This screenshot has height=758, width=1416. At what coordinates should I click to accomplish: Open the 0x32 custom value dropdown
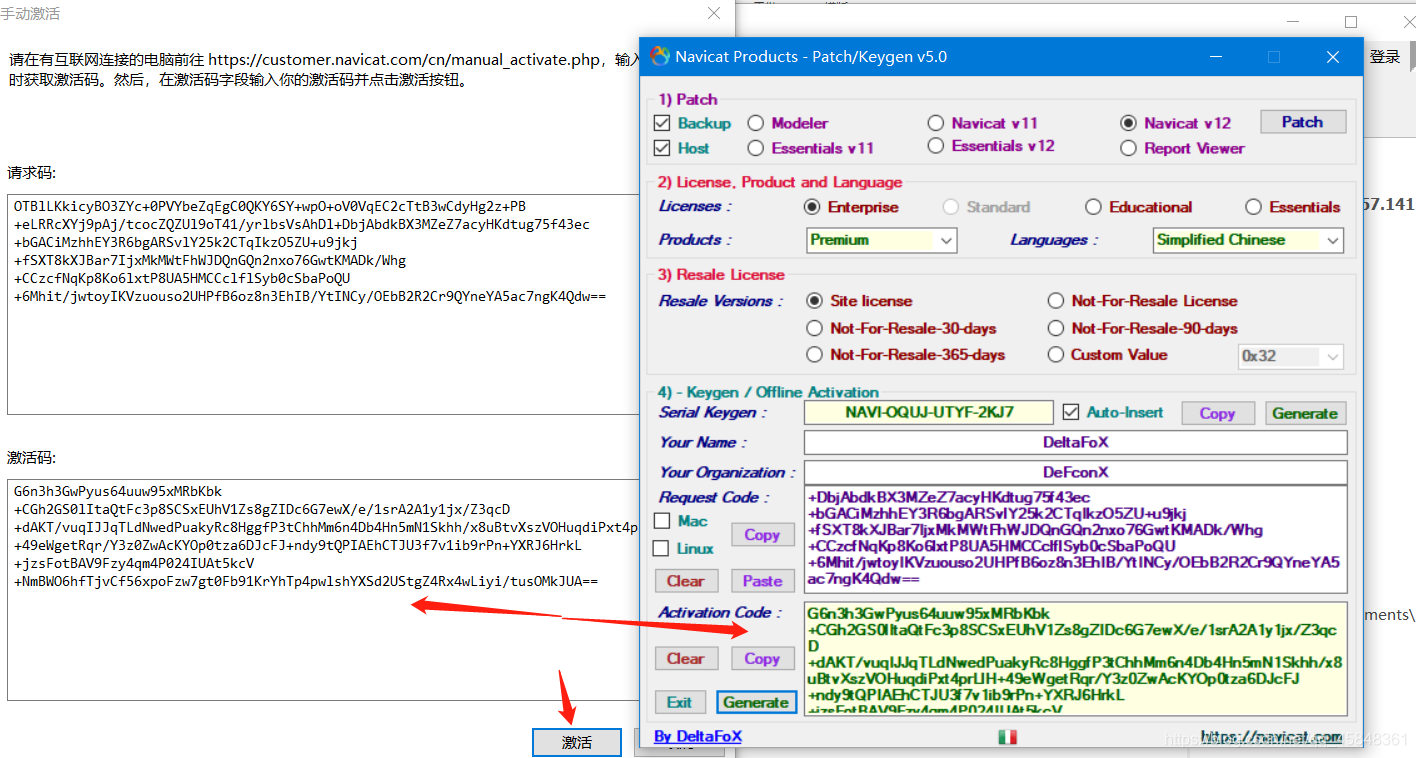tap(1291, 356)
